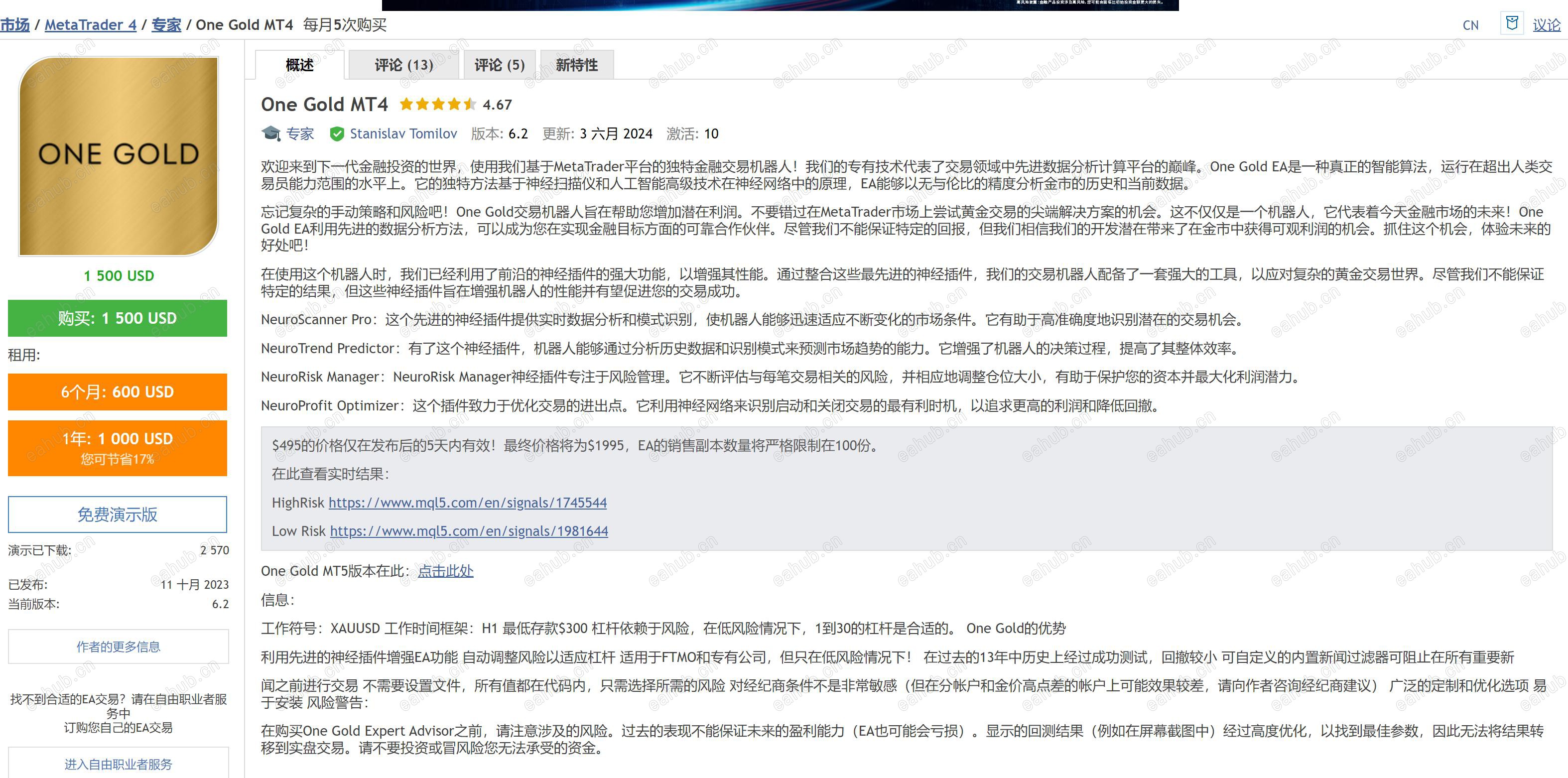Click the 当前版本 value 6.2 in the sidebar
Image resolution: width=1568 pixels, height=778 pixels.
[220, 604]
